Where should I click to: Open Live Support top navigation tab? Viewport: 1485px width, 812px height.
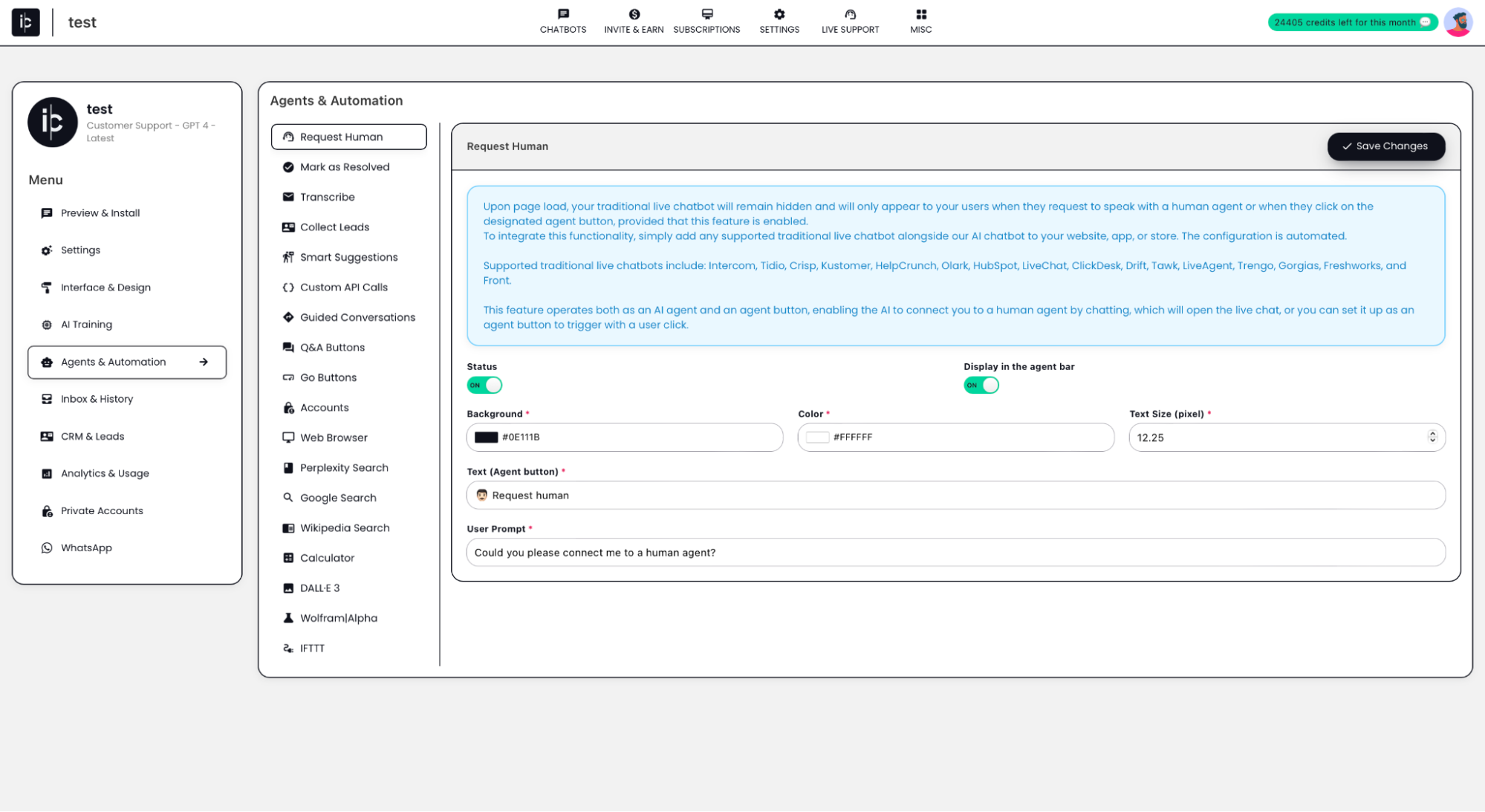pyautogui.click(x=850, y=22)
